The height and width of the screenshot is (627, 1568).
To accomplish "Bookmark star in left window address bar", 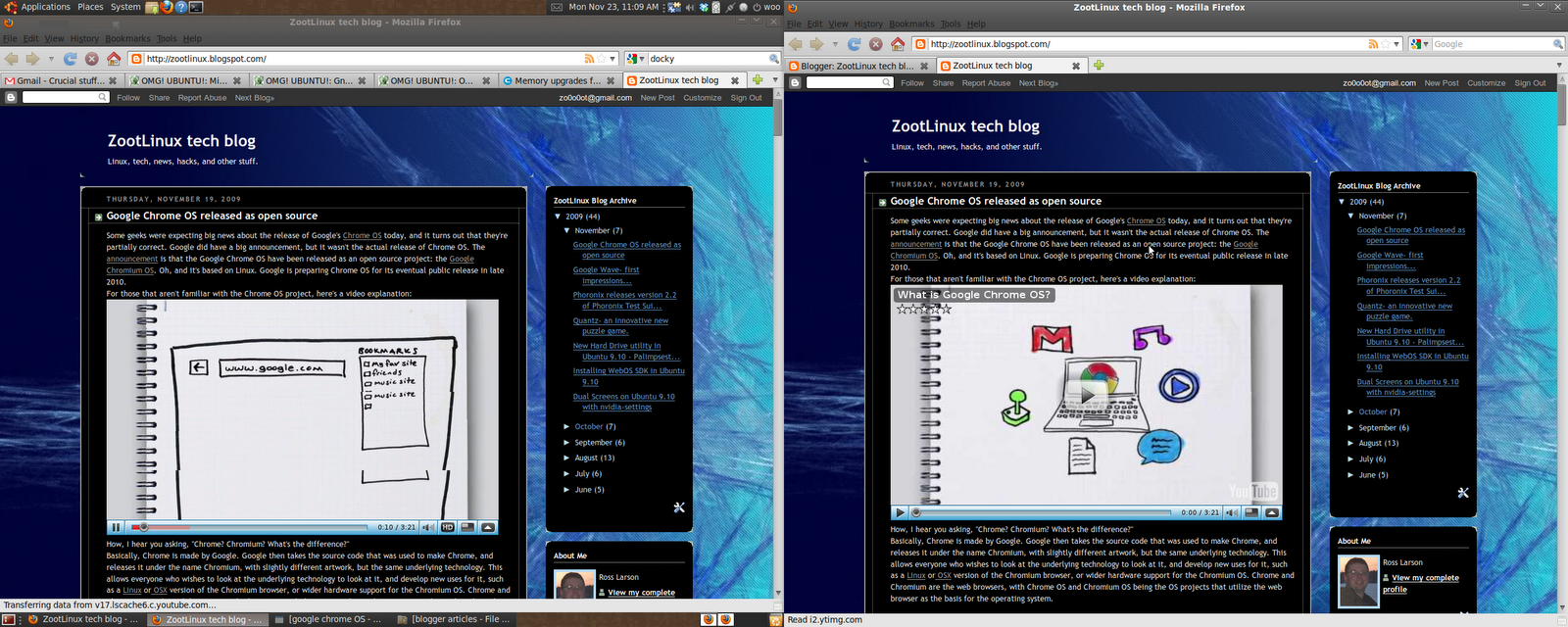I will [x=601, y=59].
